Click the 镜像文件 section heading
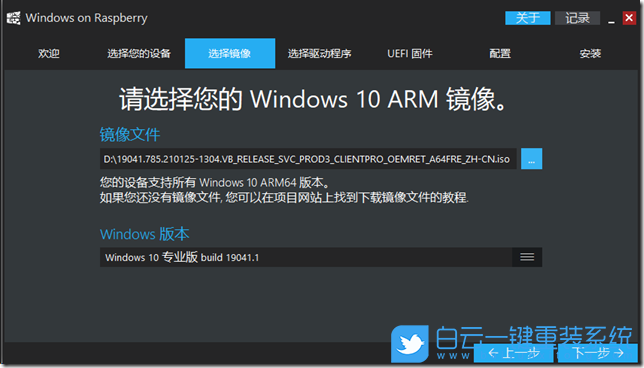644x368 pixels. coord(130,135)
